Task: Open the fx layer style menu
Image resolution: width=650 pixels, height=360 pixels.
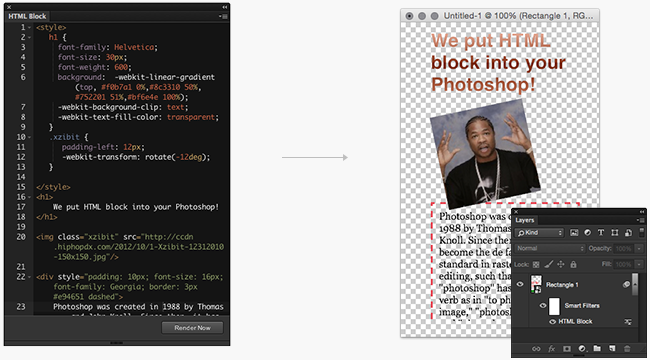Action: [x=552, y=349]
